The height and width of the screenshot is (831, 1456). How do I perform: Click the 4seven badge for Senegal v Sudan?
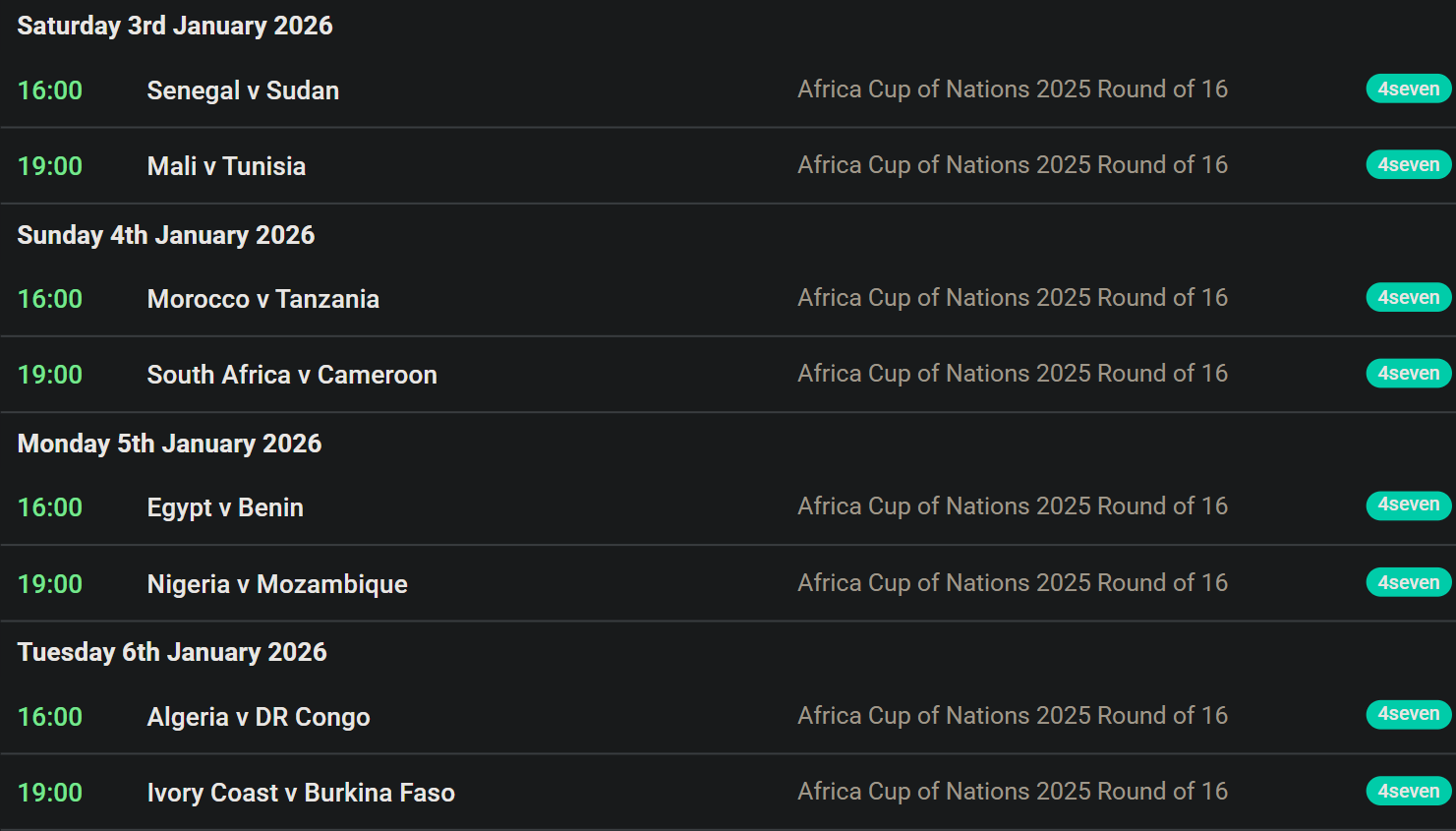(x=1408, y=89)
